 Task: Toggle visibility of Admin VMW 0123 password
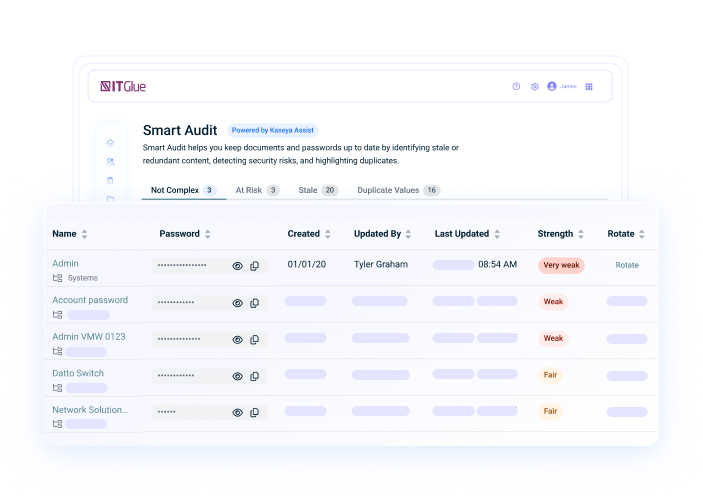(x=238, y=340)
